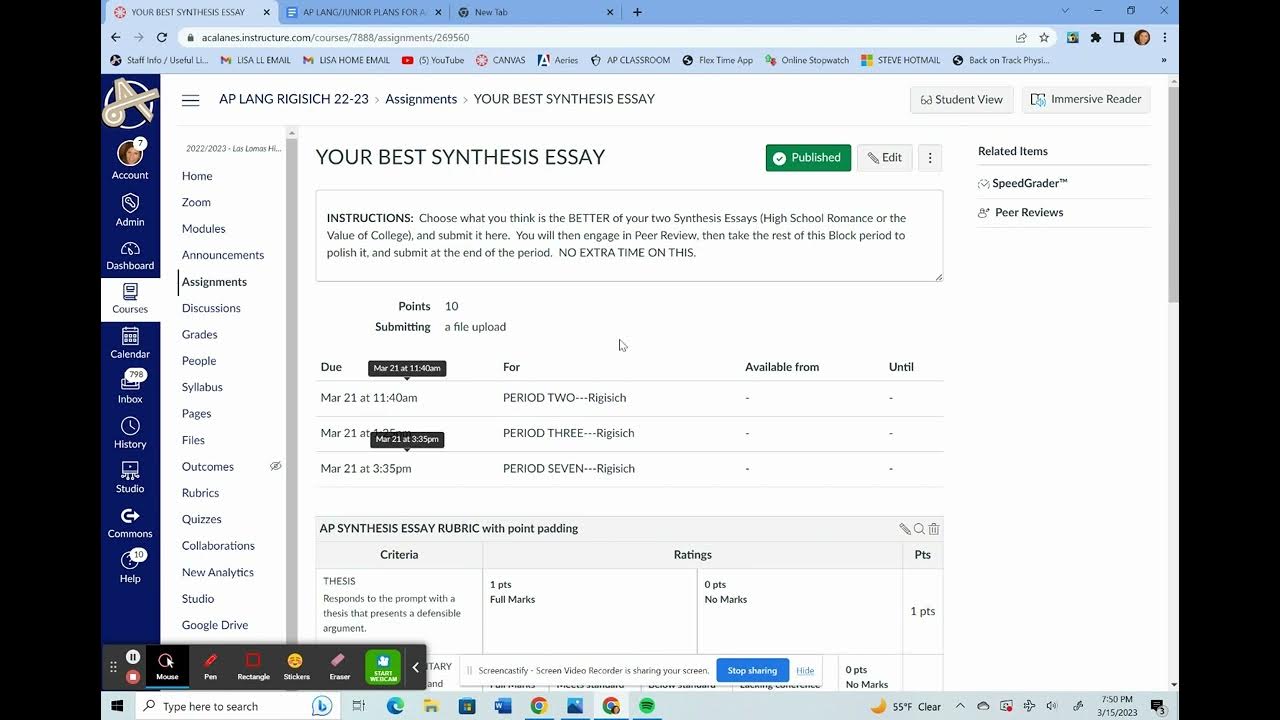Viewport: 1280px width, 720px height.
Task: Choose the Mouse tool in Screencastify
Action: [167, 666]
